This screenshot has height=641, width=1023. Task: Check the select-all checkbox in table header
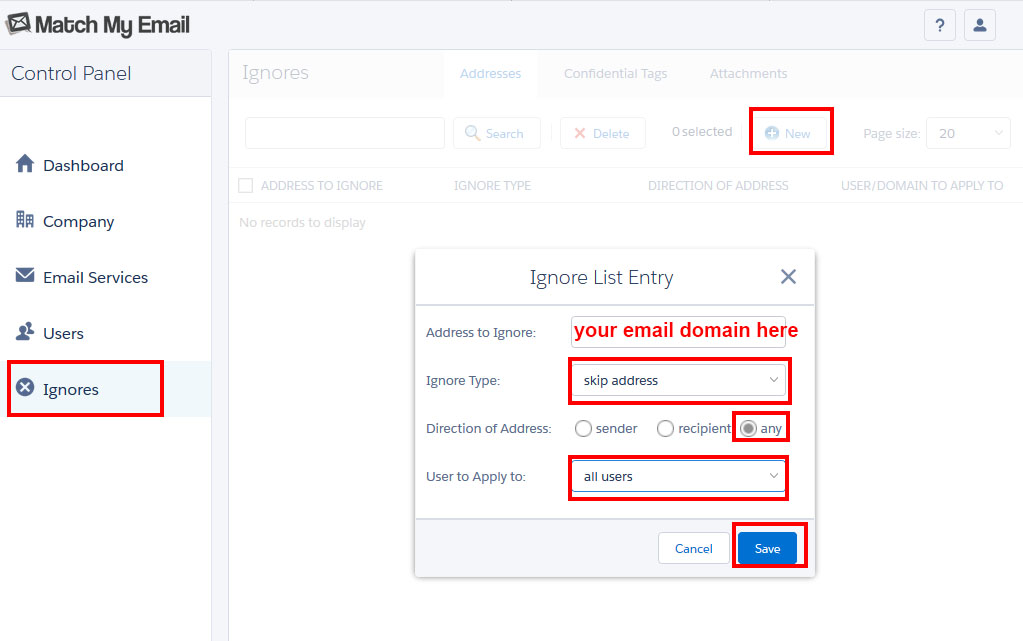pos(246,185)
